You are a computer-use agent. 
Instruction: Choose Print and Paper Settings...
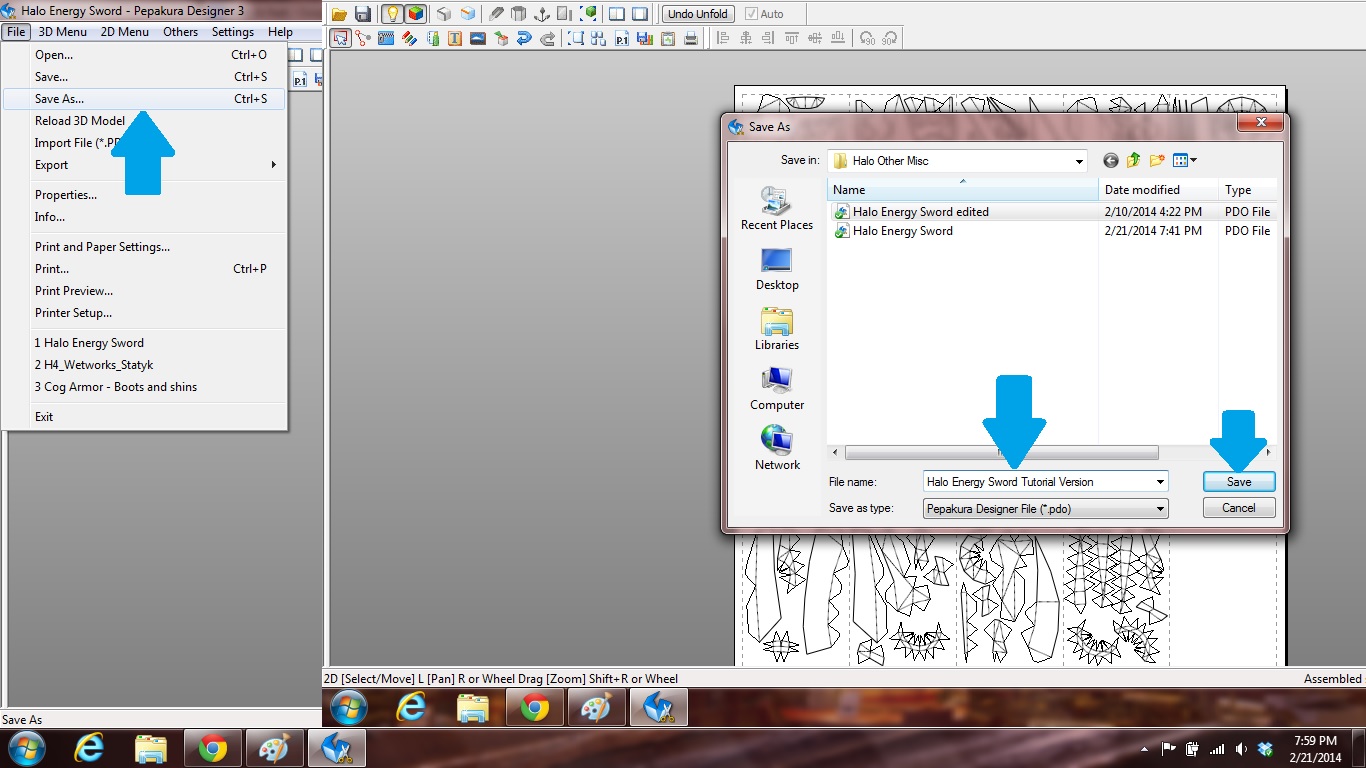(144, 247)
